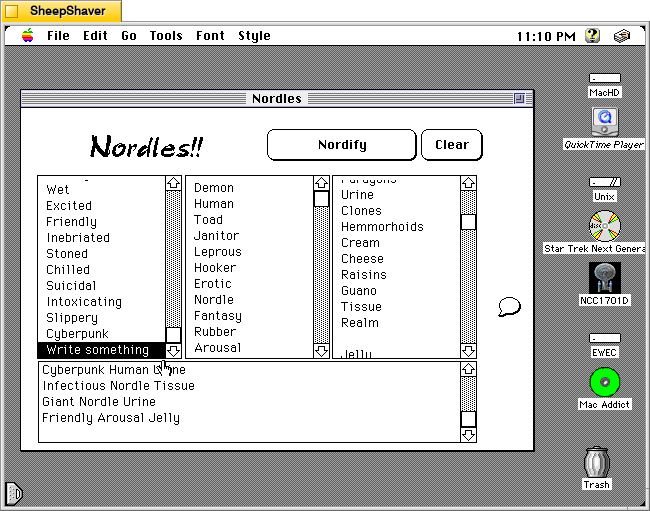Image resolution: width=650 pixels, height=511 pixels.
Task: Open the File menu
Action: (58, 36)
